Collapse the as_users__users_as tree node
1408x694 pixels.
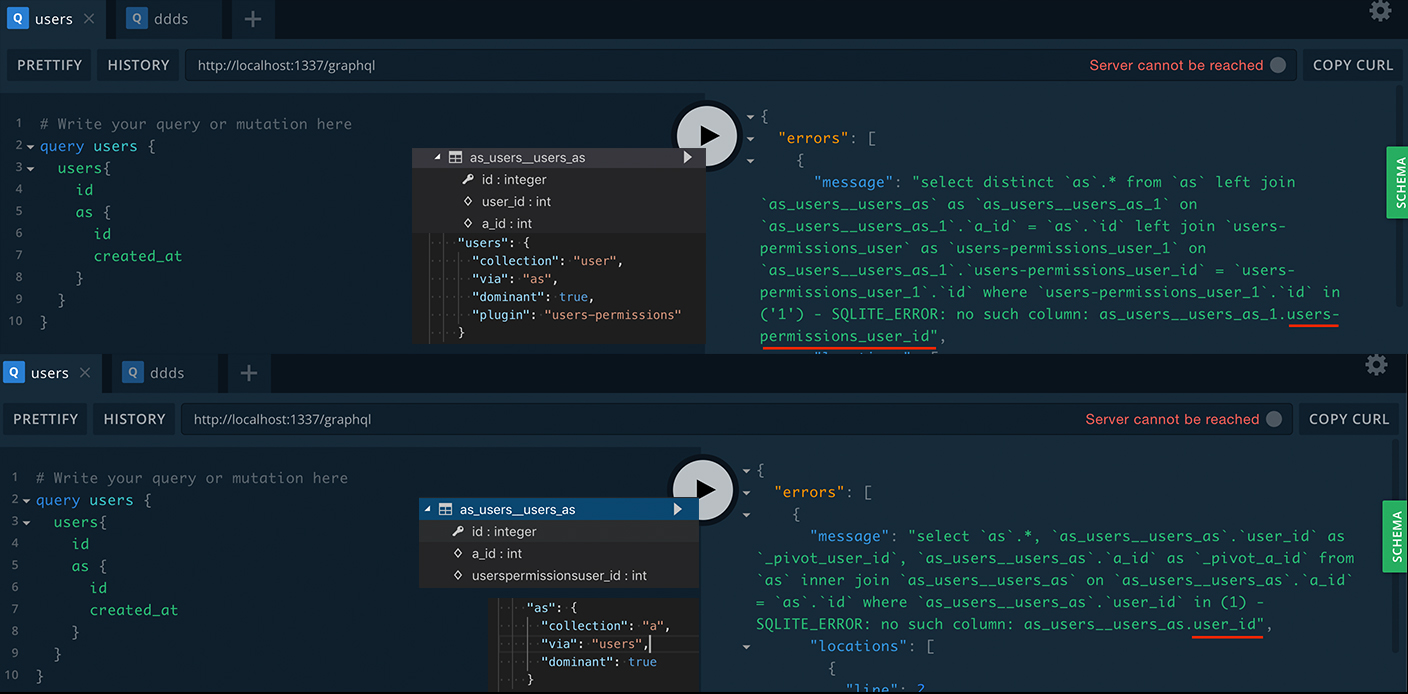[x=437, y=157]
